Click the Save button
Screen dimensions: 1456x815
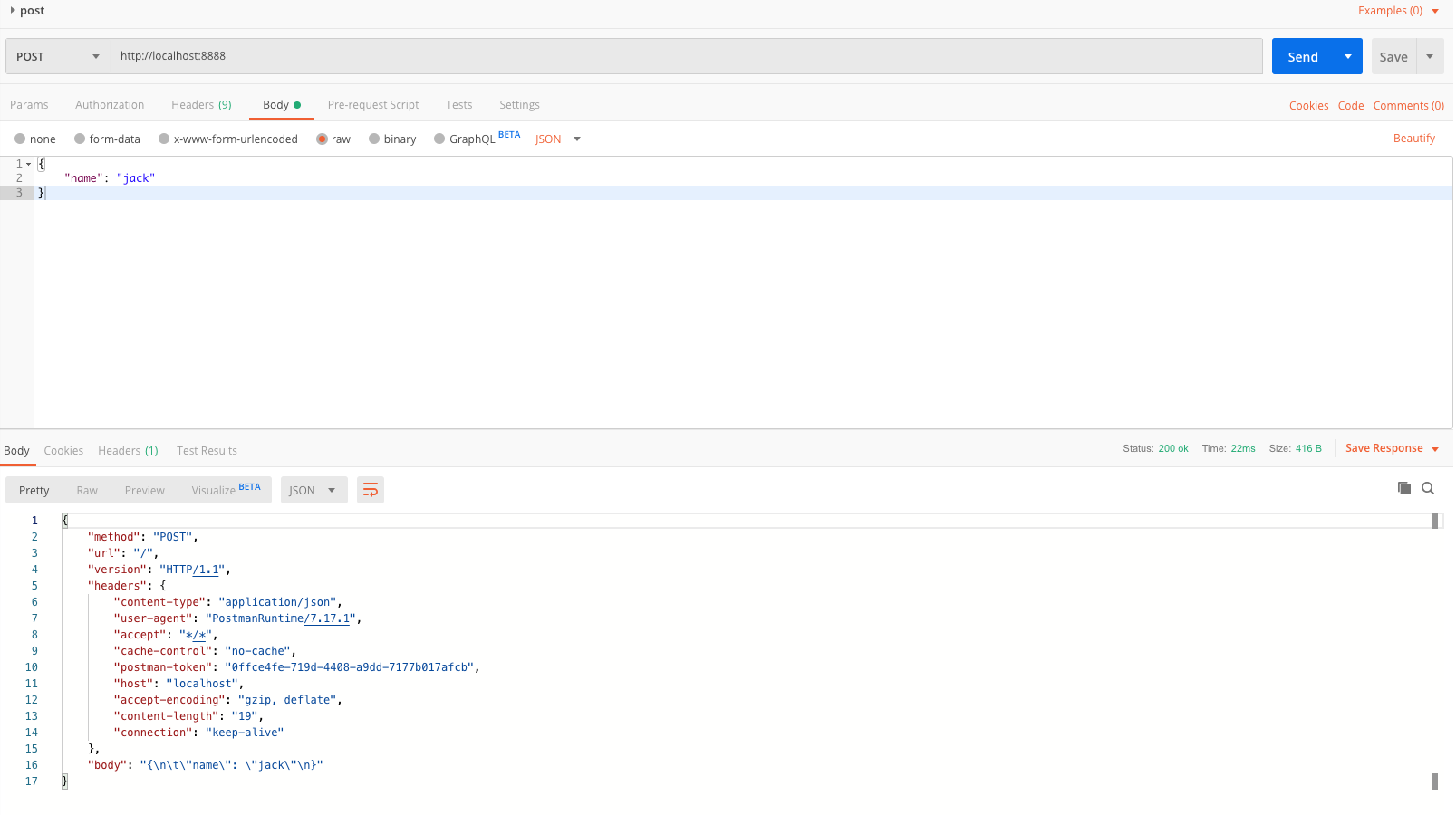point(1393,56)
